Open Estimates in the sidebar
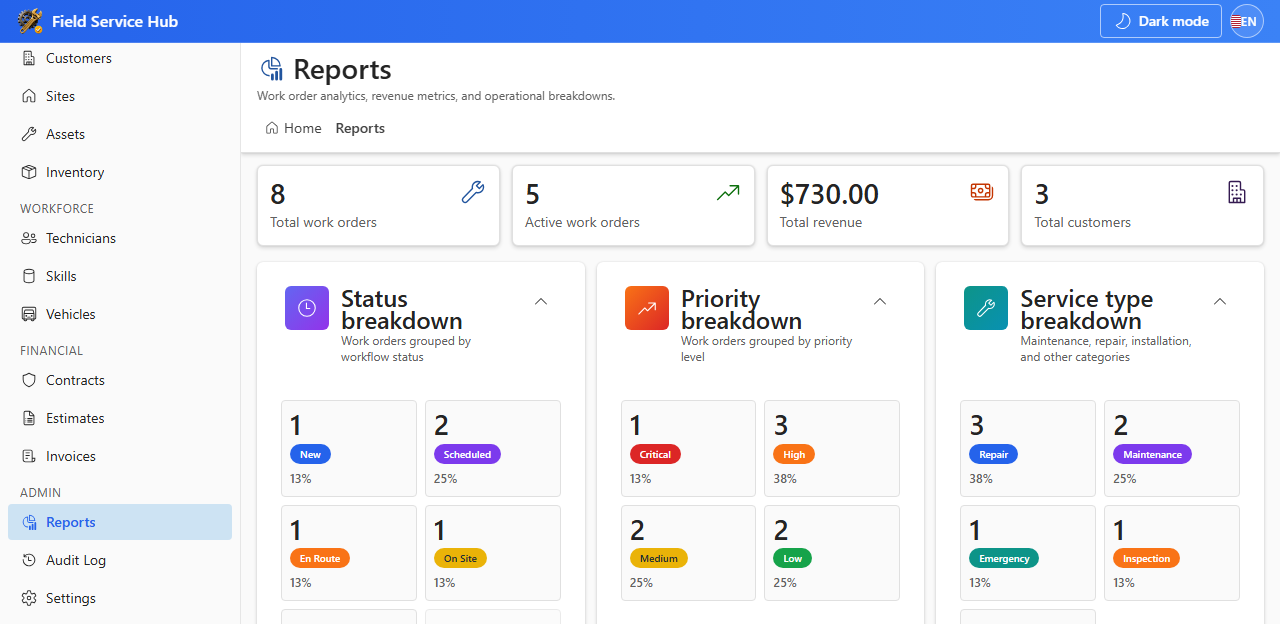1280x624 pixels. tap(120, 418)
